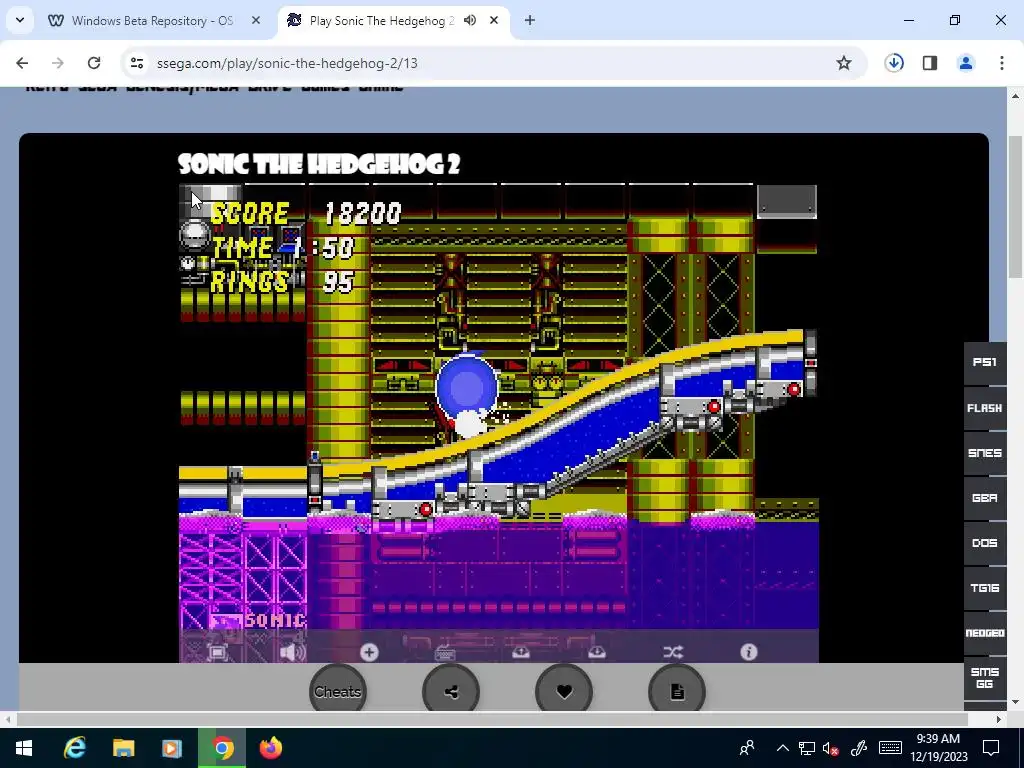Launch Internet Explorer from taskbar

tap(75, 748)
